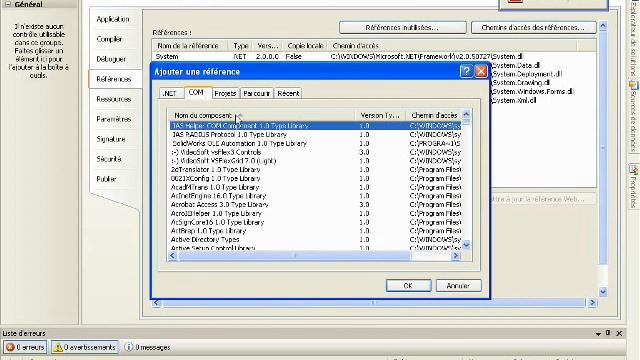Sort references by Type column
Screen dimensions: 640x360
pos(241,46)
